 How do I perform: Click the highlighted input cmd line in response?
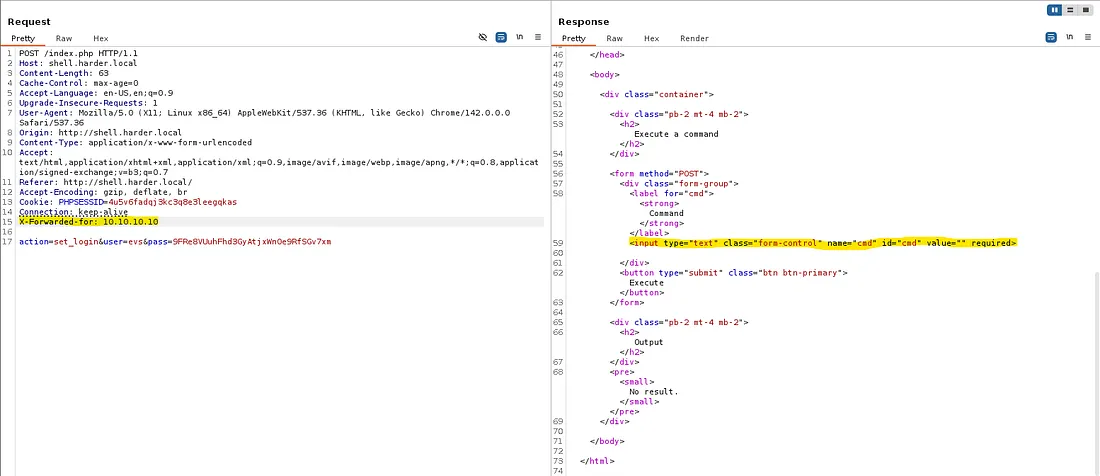822,243
